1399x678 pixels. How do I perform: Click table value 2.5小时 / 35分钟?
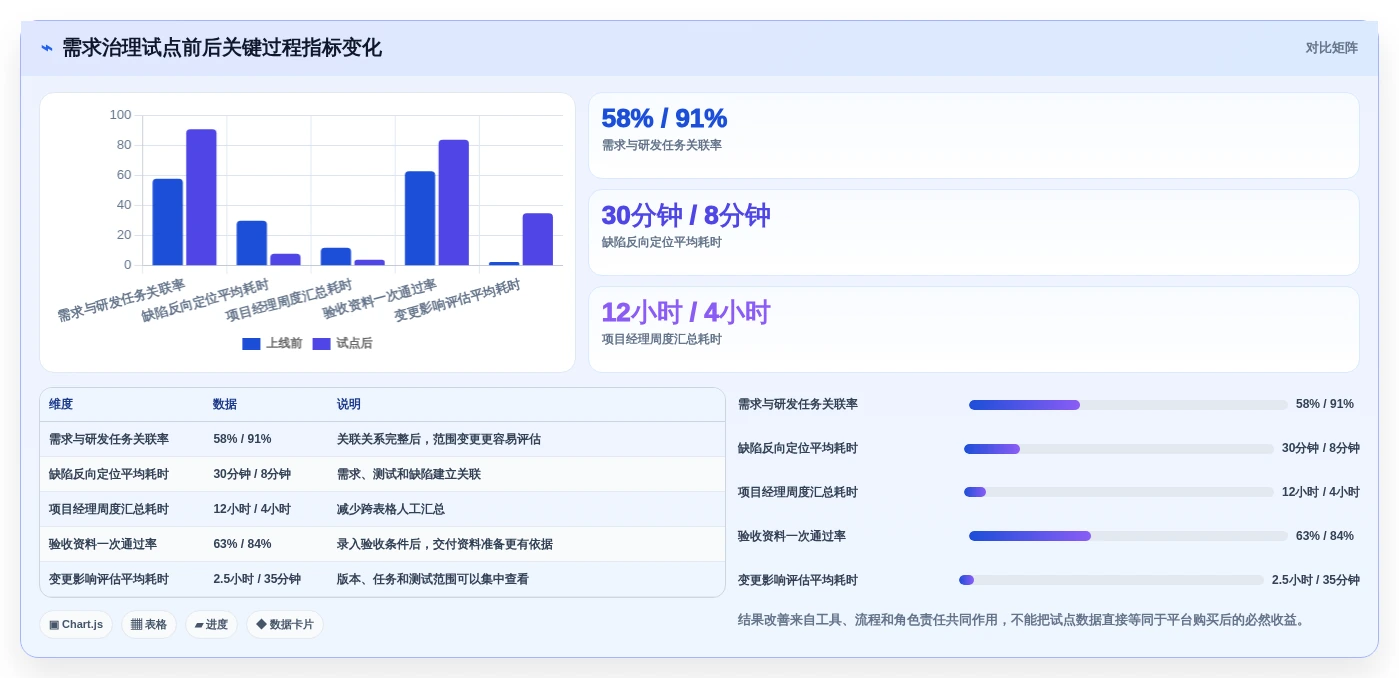257,579
